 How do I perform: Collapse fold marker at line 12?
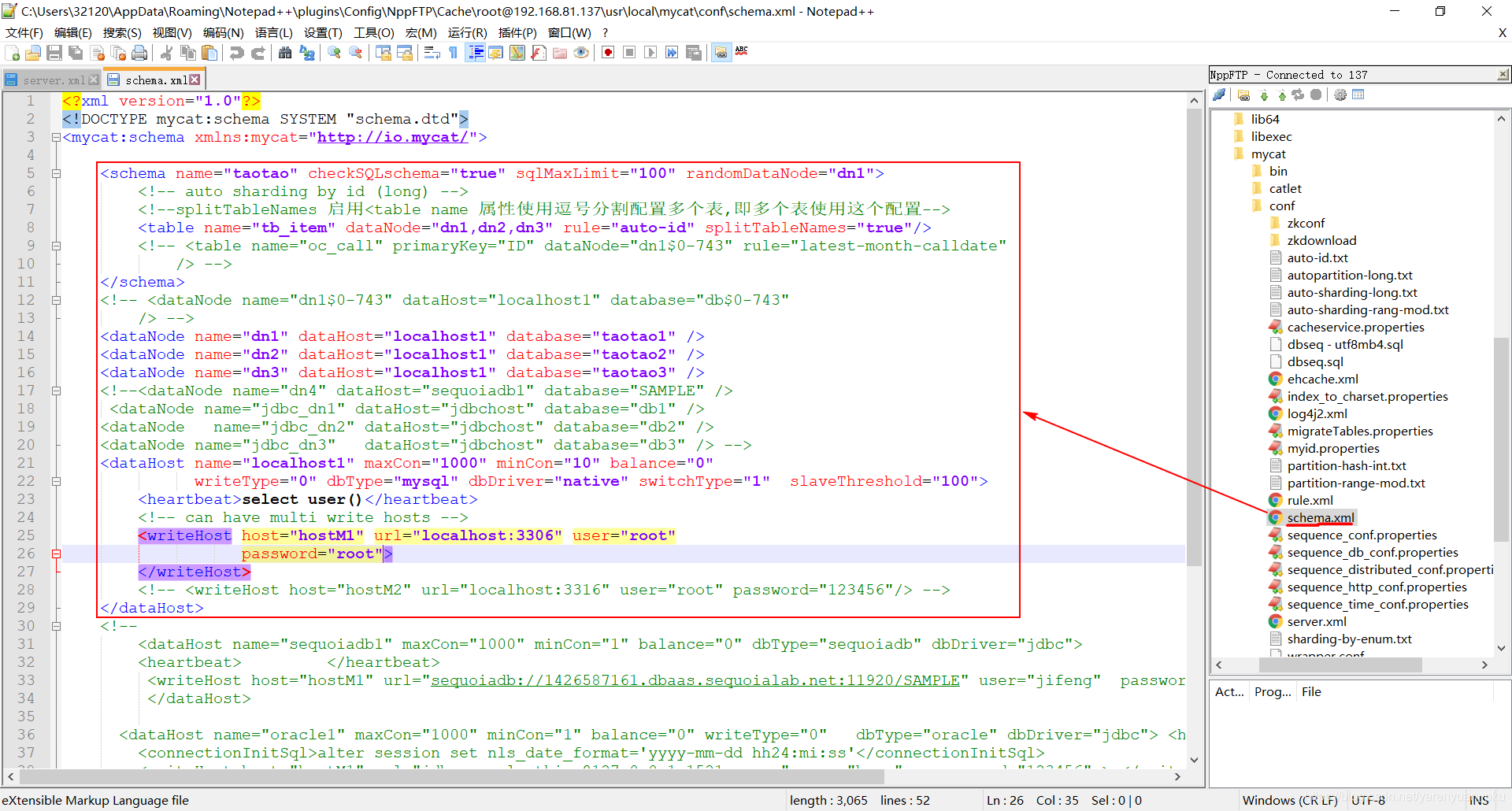pyautogui.click(x=56, y=300)
